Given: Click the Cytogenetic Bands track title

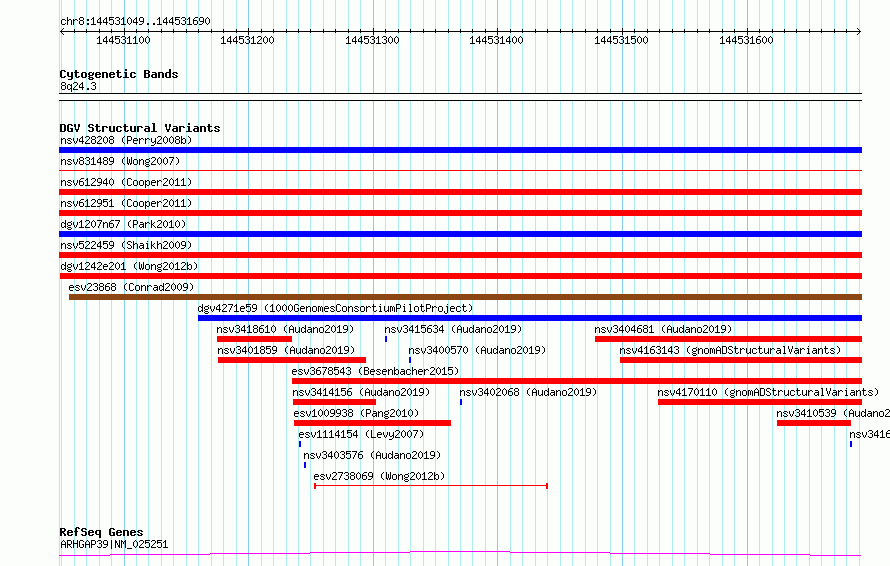Looking at the screenshot, I should (x=119, y=74).
